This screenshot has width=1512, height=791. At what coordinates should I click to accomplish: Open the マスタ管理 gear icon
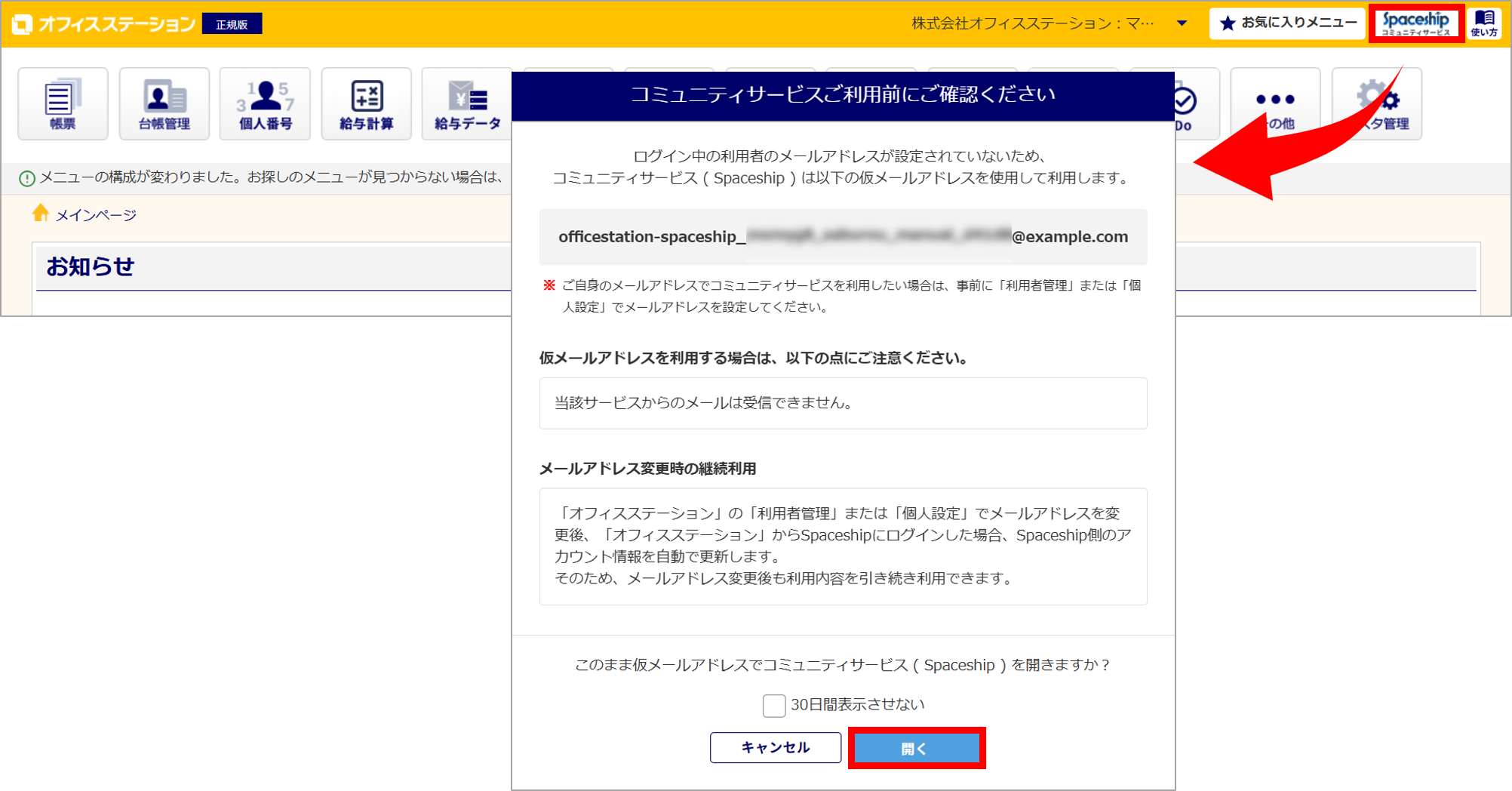click(1377, 104)
